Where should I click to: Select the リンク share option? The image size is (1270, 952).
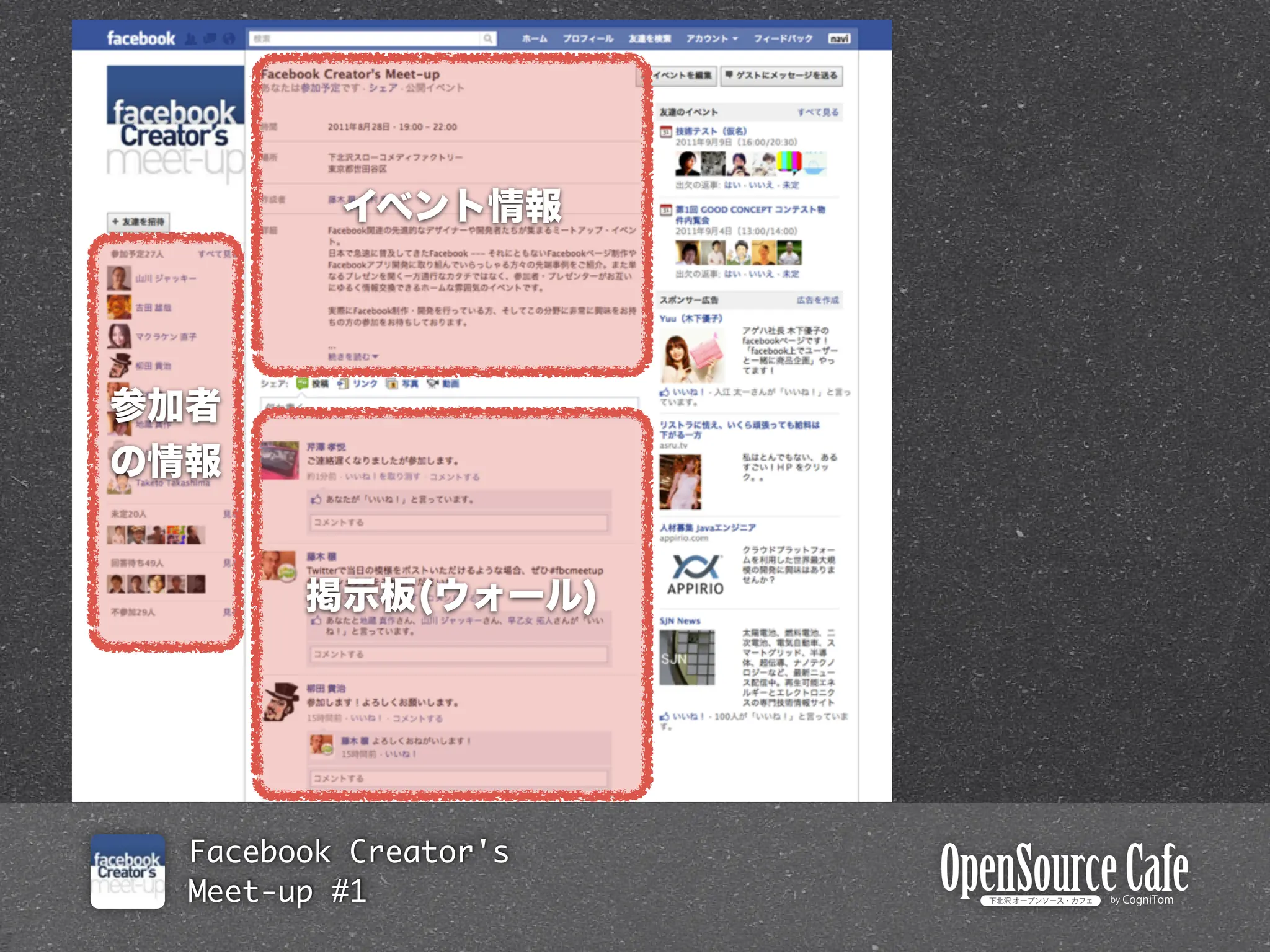pos(358,384)
